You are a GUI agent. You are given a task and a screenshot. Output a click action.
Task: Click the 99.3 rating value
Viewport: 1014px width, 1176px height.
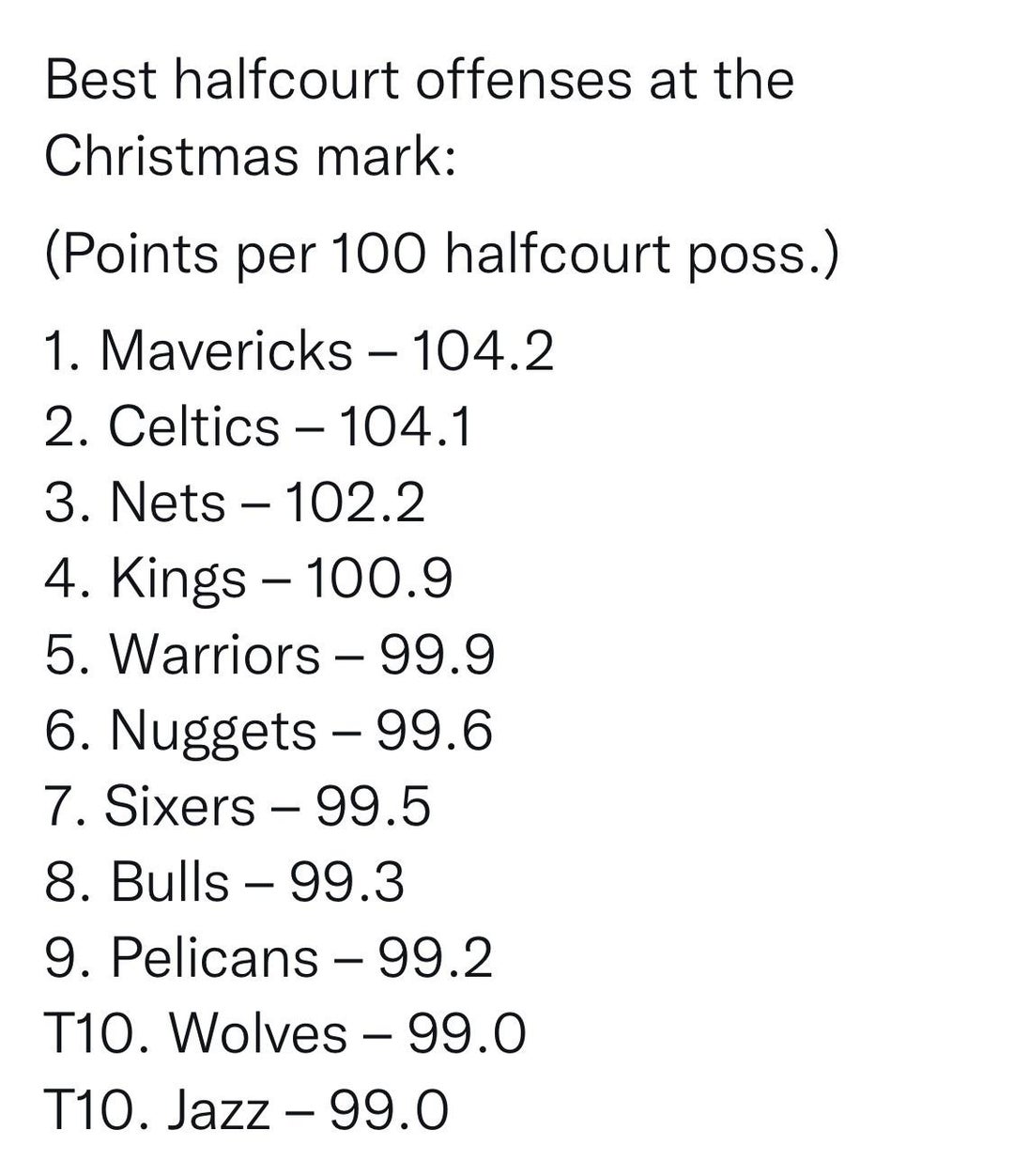[347, 883]
